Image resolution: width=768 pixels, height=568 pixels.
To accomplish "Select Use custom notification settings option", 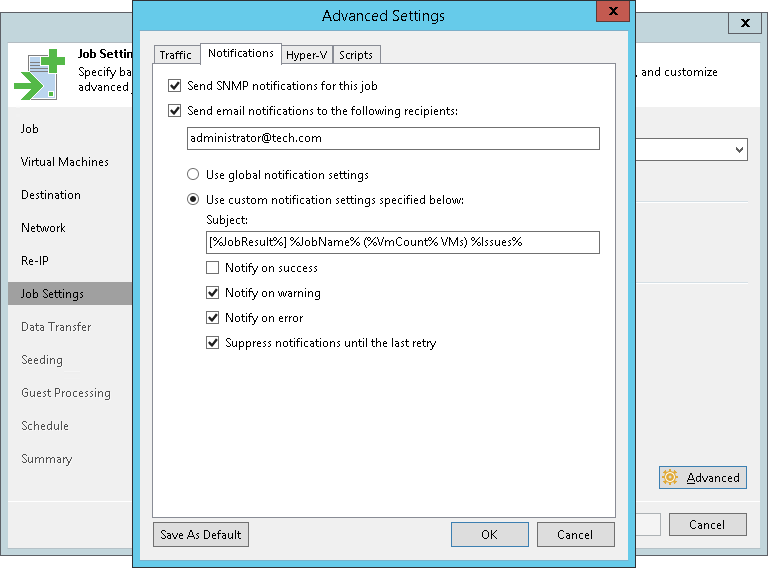I will pyautogui.click(x=193, y=199).
